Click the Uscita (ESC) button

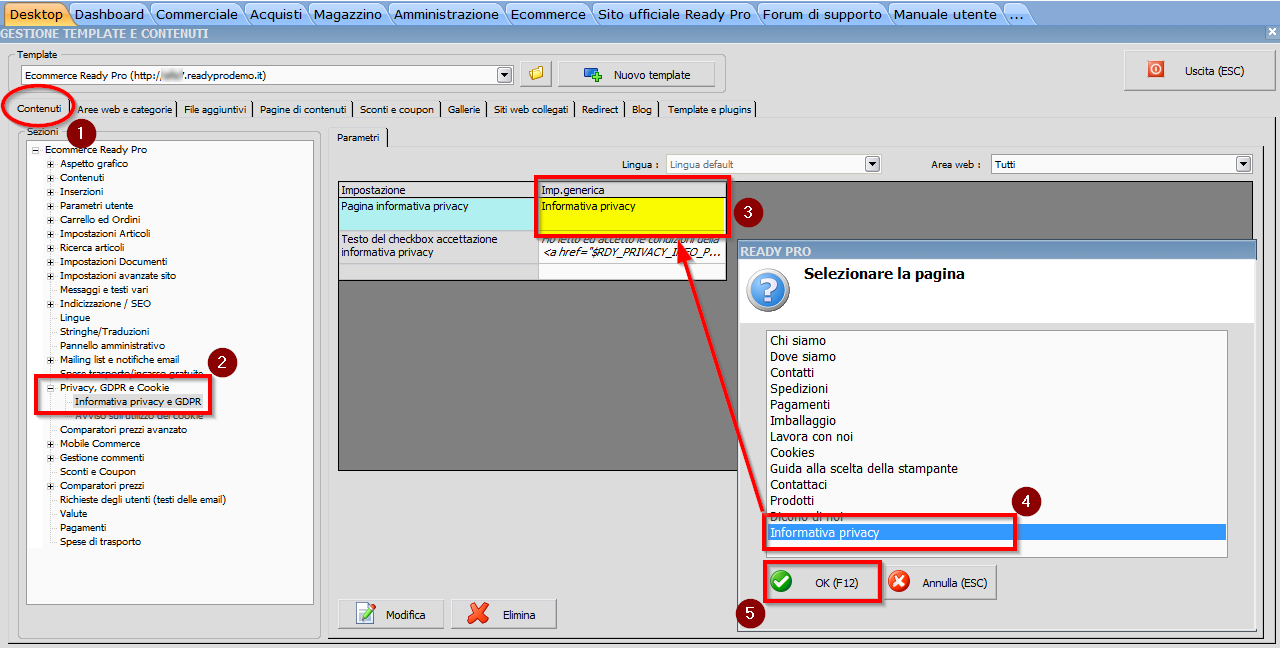[x=1198, y=71]
